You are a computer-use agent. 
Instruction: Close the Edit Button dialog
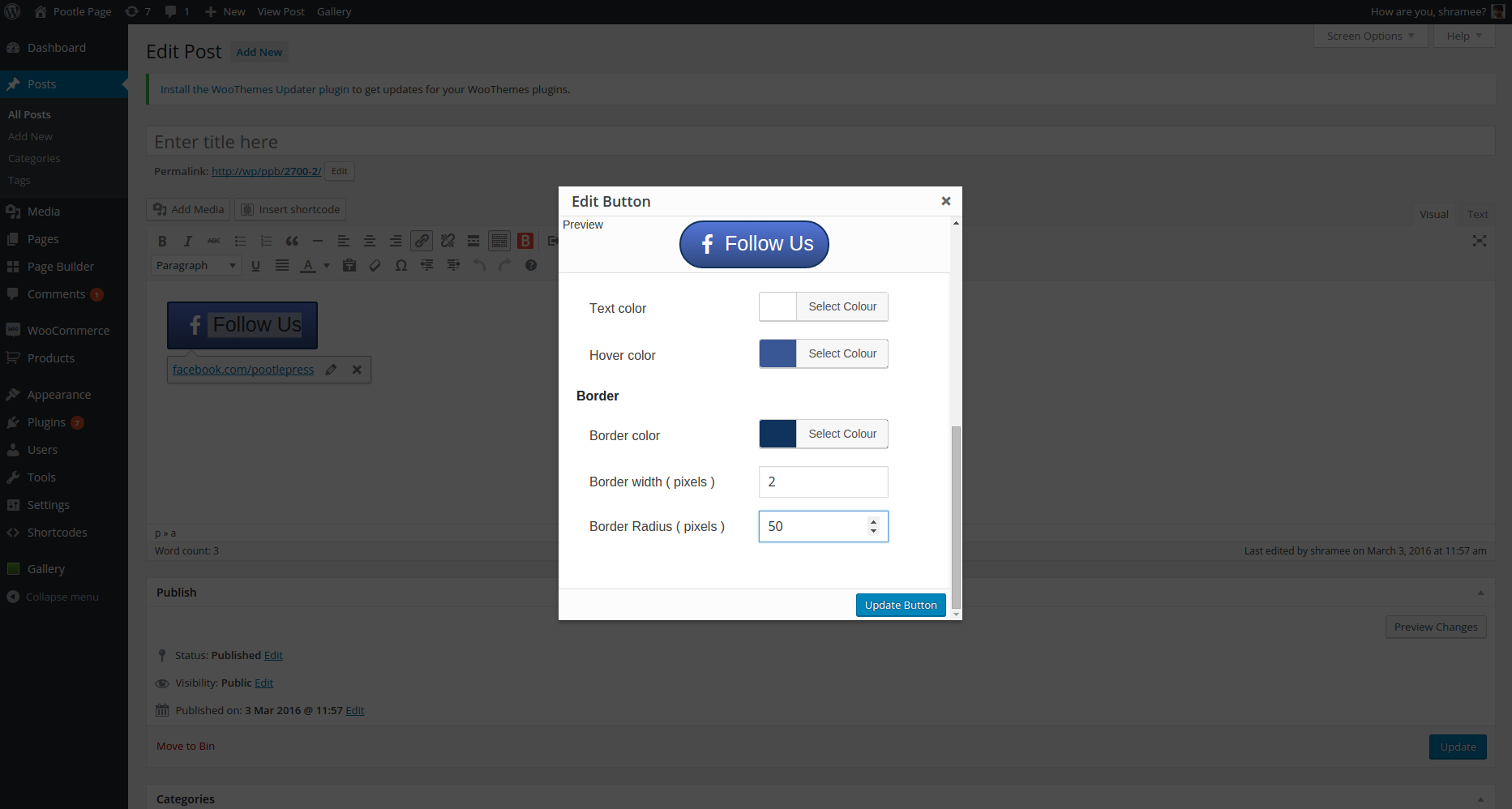click(x=945, y=201)
